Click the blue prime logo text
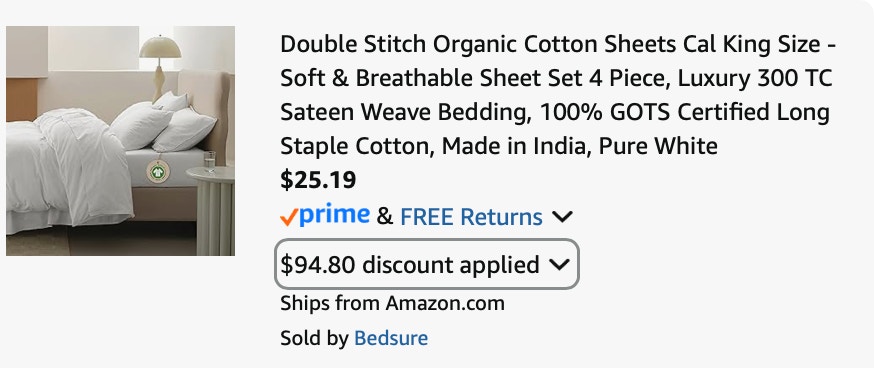This screenshot has height=368, width=878. [x=334, y=215]
